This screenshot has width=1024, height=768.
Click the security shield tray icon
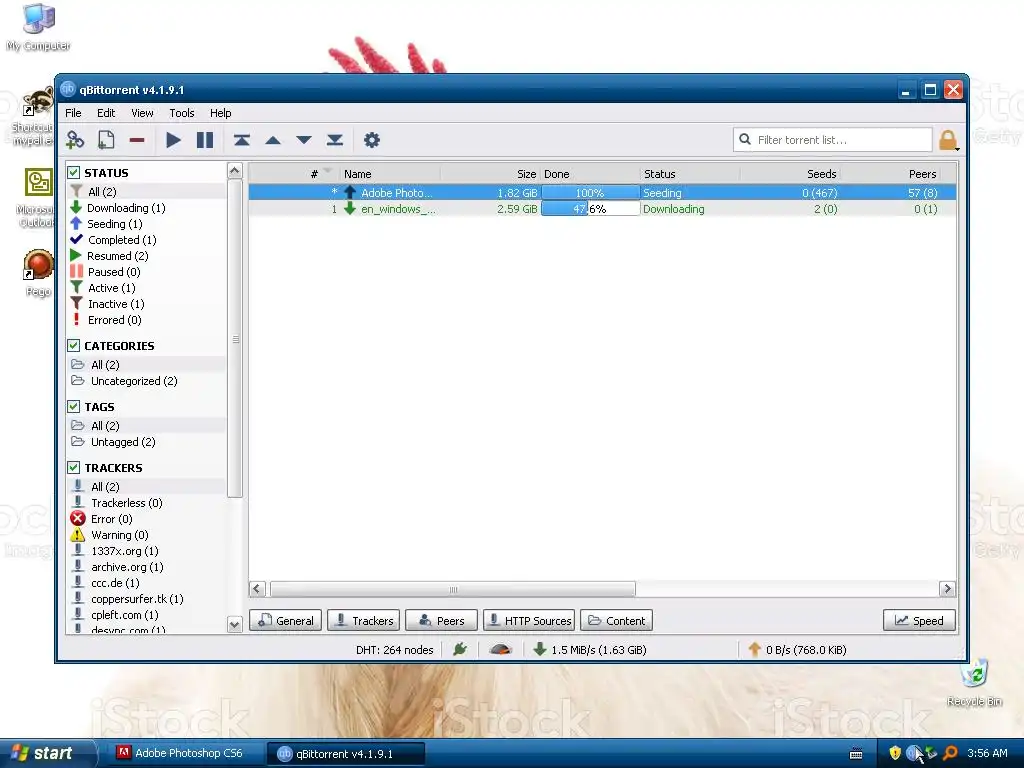[x=895, y=753]
